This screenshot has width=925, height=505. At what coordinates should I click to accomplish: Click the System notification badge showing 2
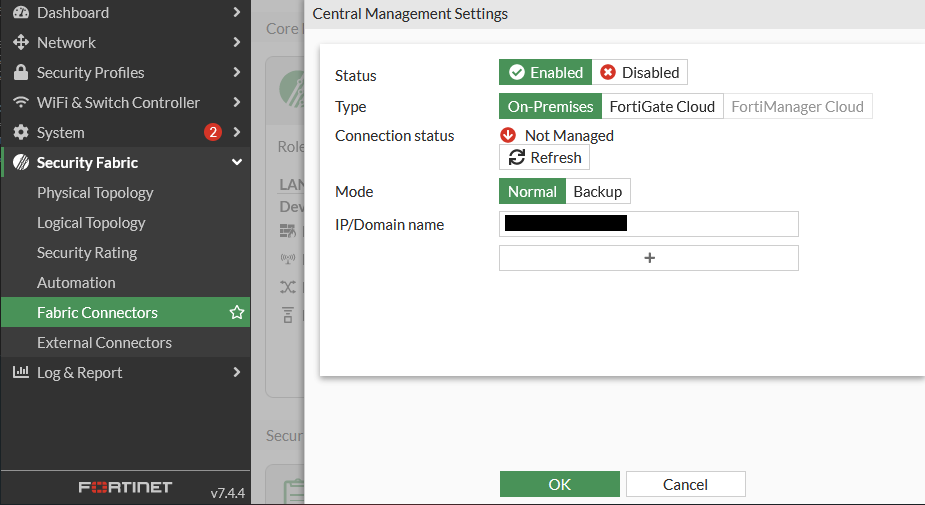(212, 133)
